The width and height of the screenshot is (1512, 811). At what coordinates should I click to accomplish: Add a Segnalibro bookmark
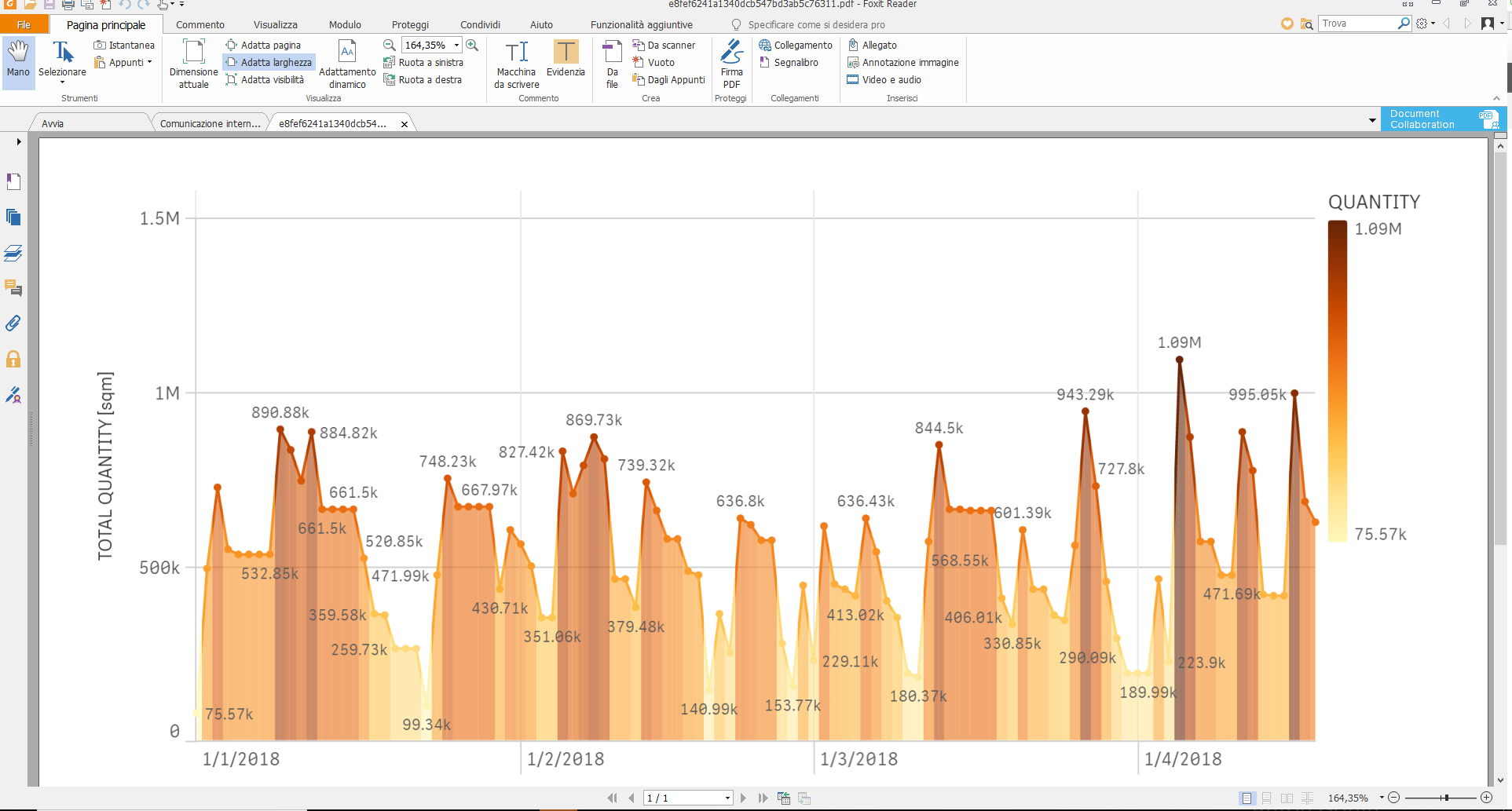[789, 62]
